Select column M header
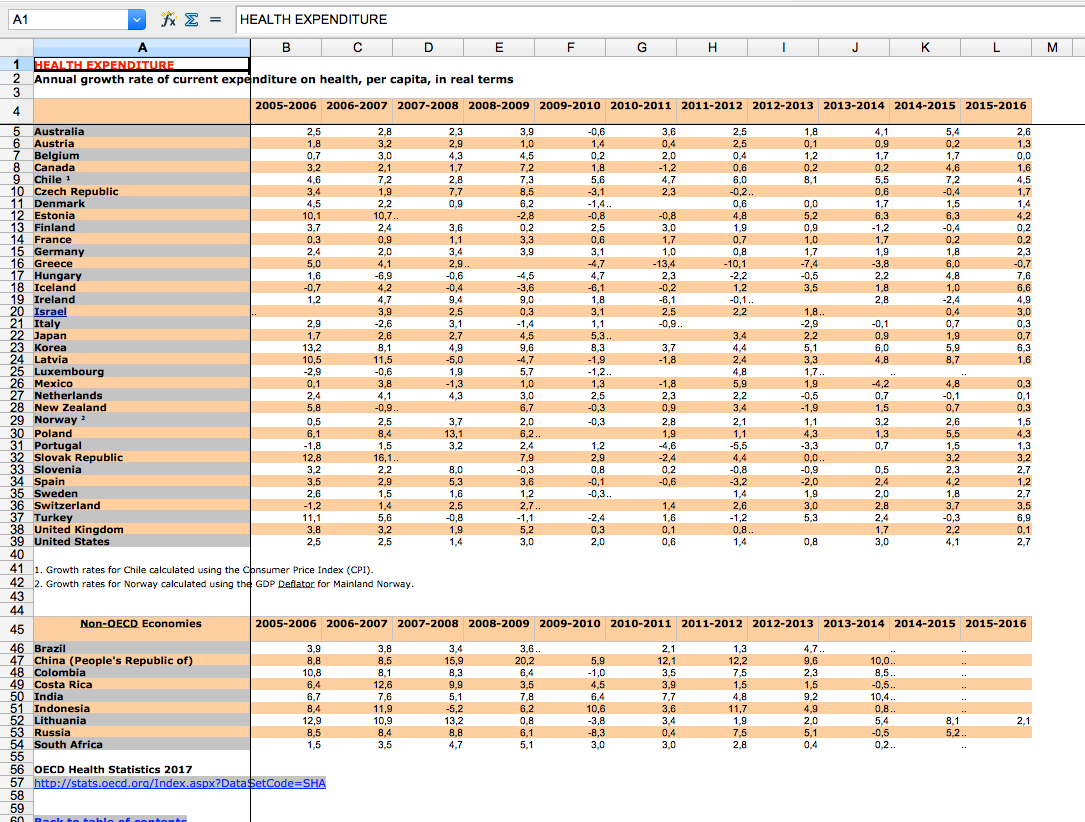Viewport: 1085px width, 822px height. point(1051,47)
